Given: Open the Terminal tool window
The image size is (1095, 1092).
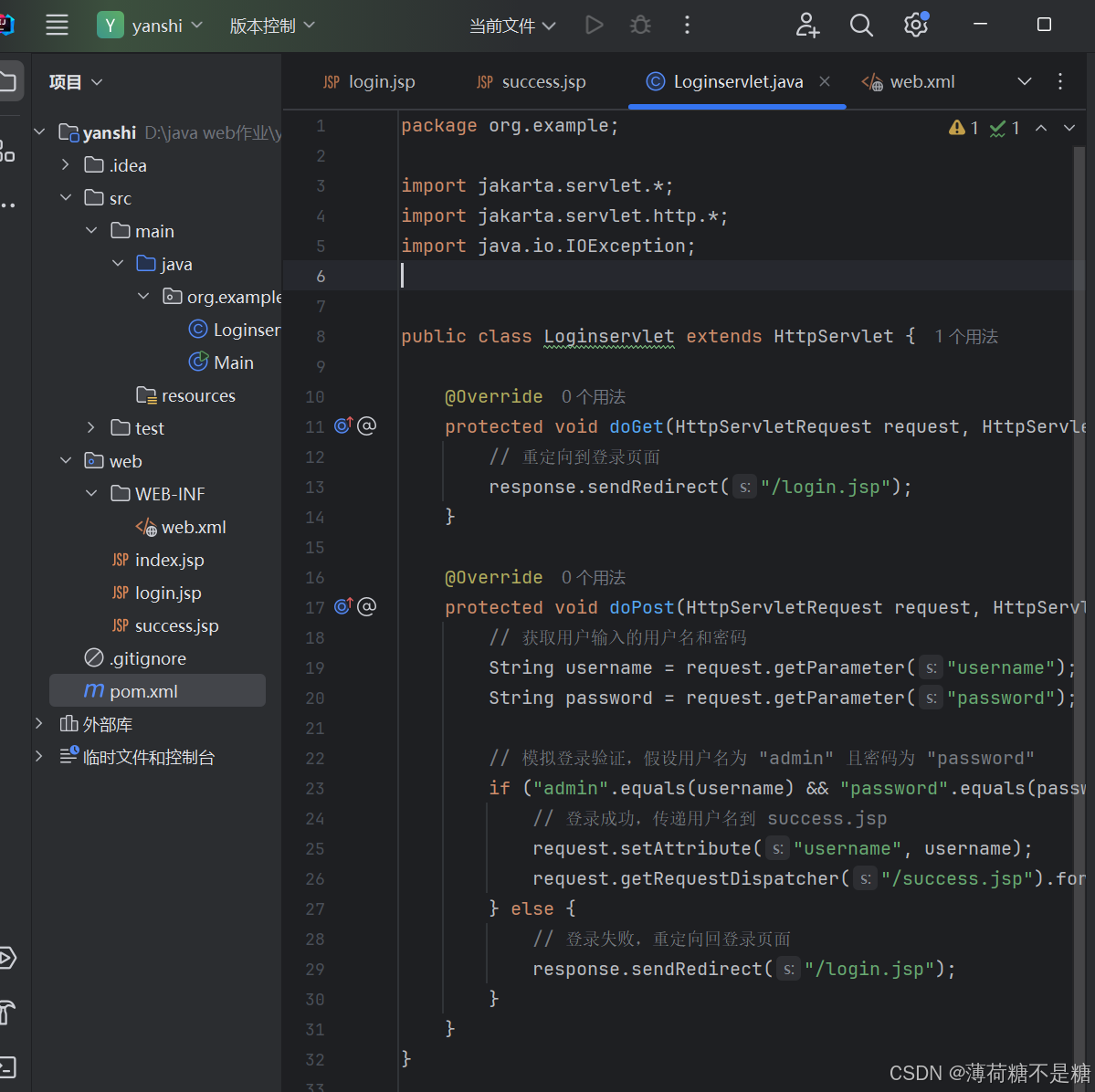Looking at the screenshot, I should (7, 1066).
